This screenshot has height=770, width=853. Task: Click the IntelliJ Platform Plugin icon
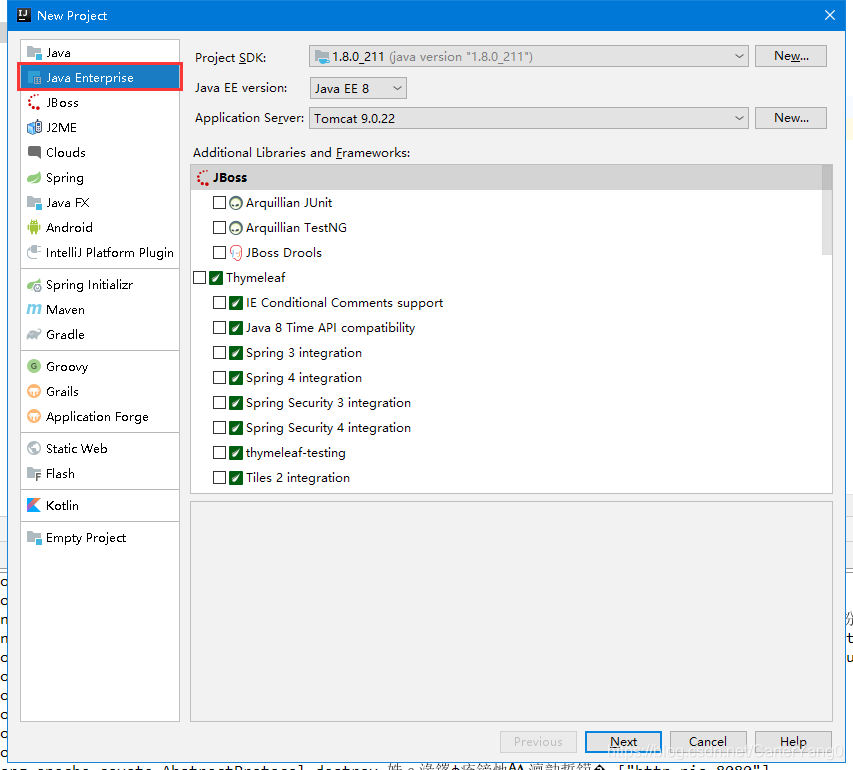click(x=34, y=252)
